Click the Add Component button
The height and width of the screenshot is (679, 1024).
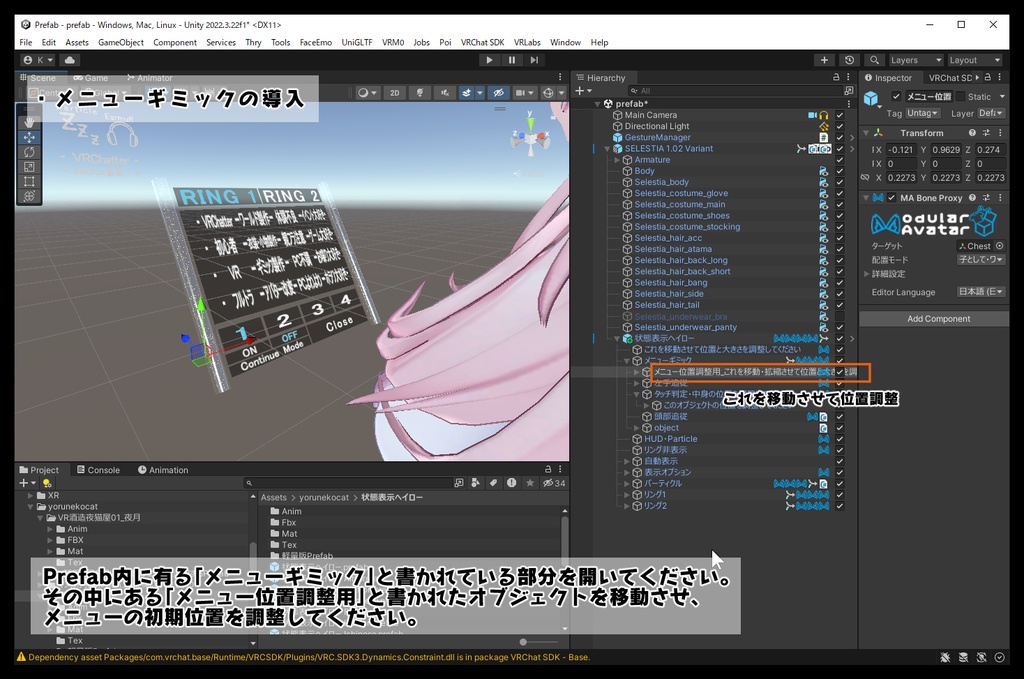point(938,319)
